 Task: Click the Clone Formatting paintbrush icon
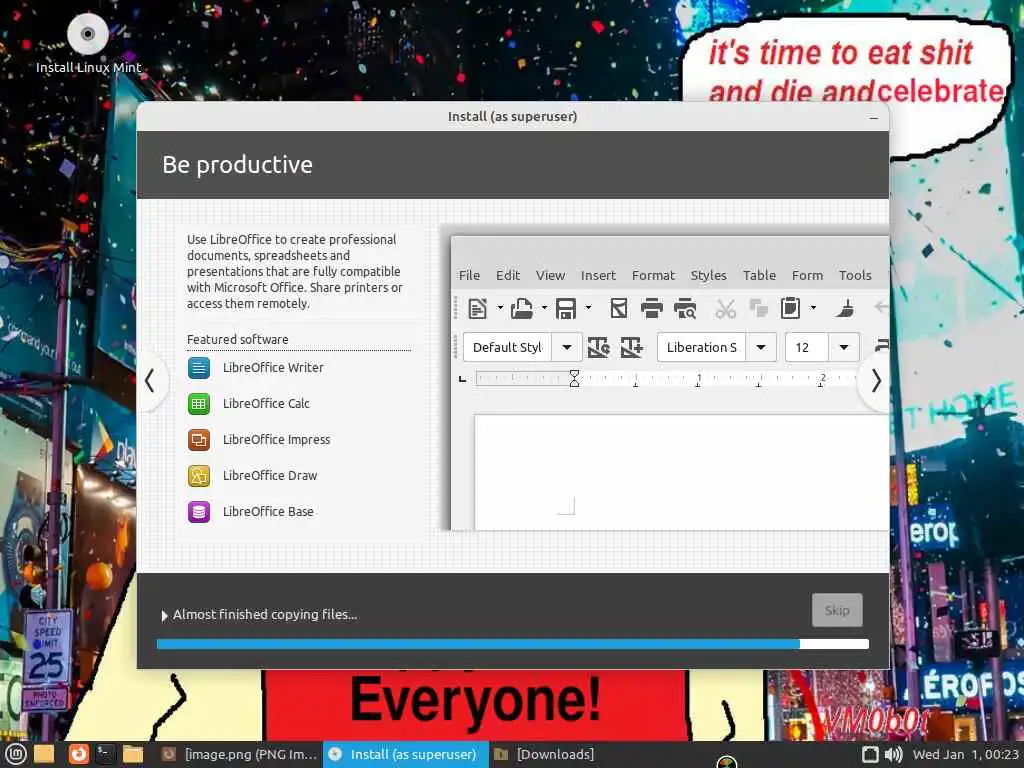(844, 308)
